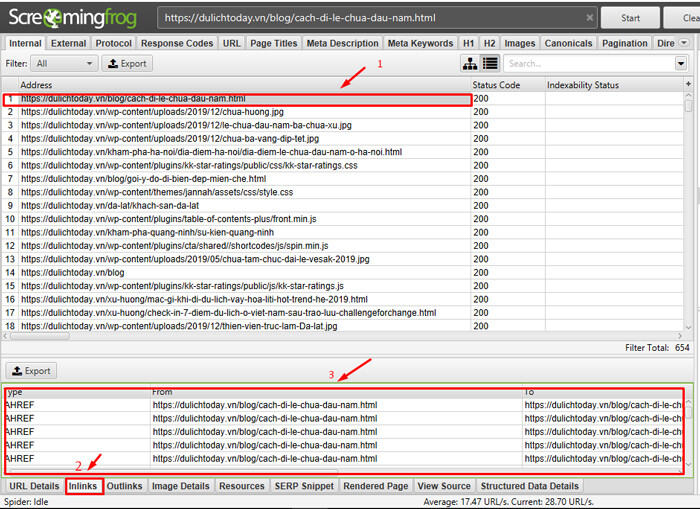Switch to the Meta Keywords tab
Image resolution: width=700 pixels, height=509 pixels.
click(x=420, y=43)
